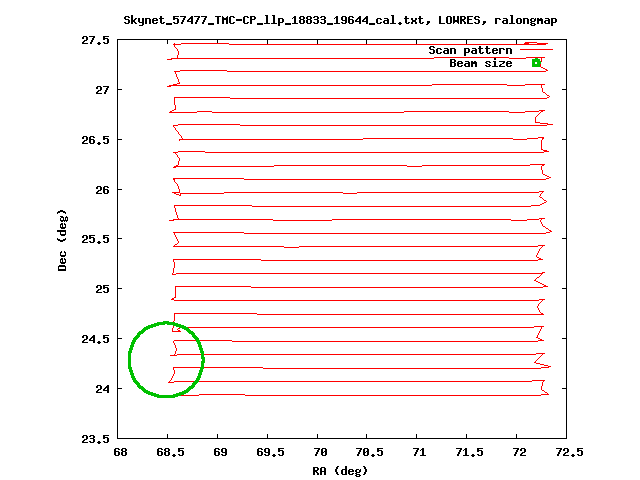Click Dec tick label 26.5

(x=96, y=140)
